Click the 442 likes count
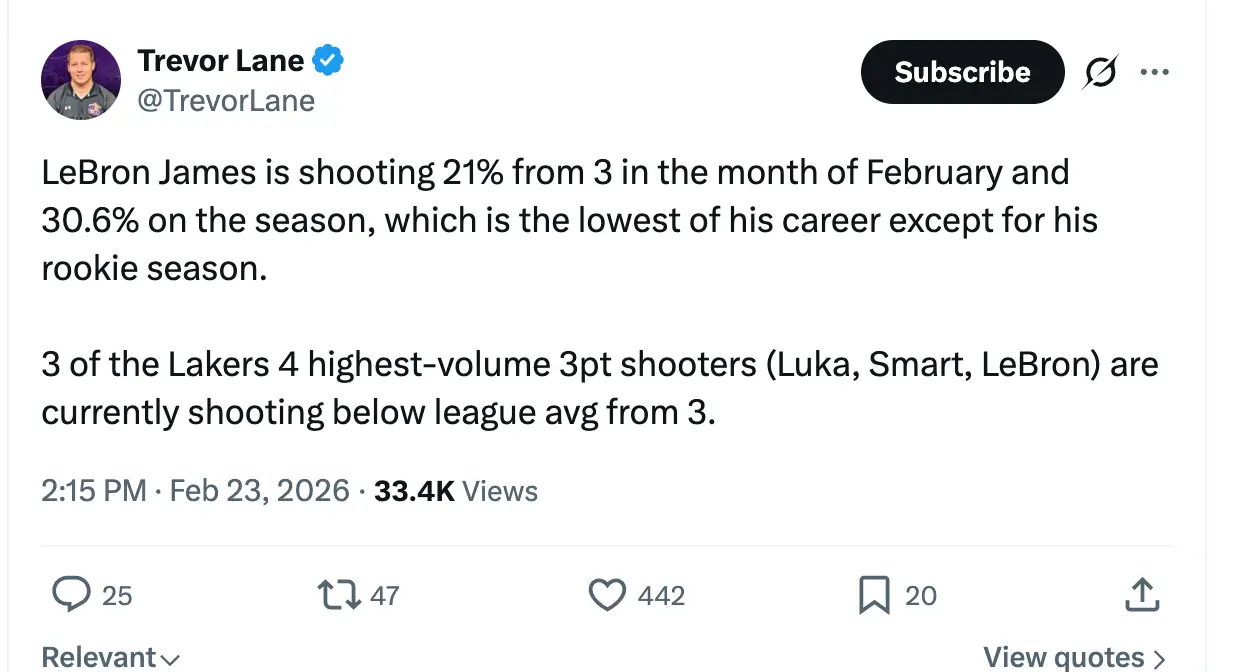The width and height of the screenshot is (1248, 672). tap(661, 596)
